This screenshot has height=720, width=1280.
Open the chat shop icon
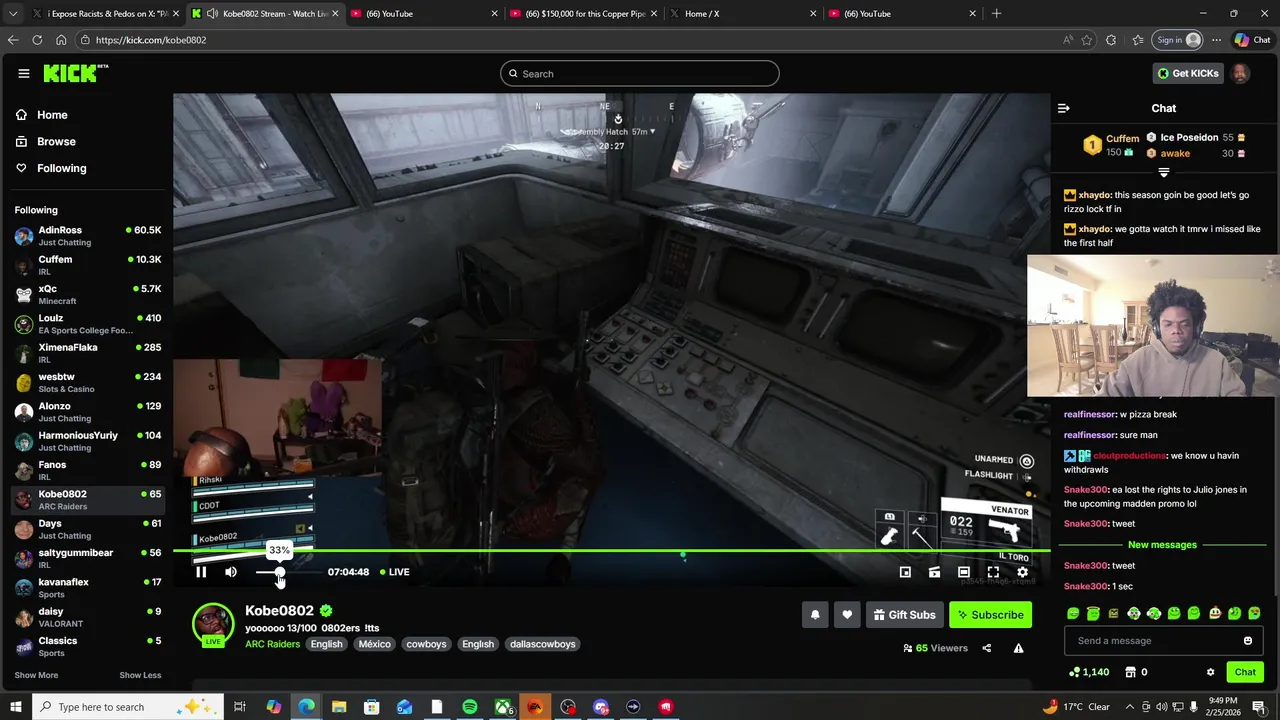pos(1130,672)
